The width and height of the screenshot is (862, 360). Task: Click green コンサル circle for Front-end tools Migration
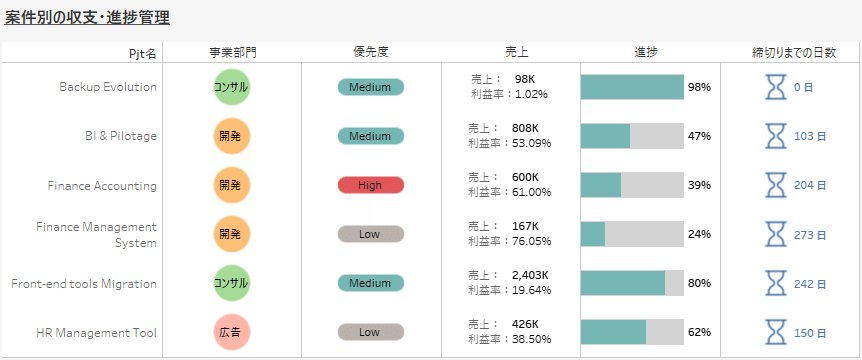click(x=231, y=284)
